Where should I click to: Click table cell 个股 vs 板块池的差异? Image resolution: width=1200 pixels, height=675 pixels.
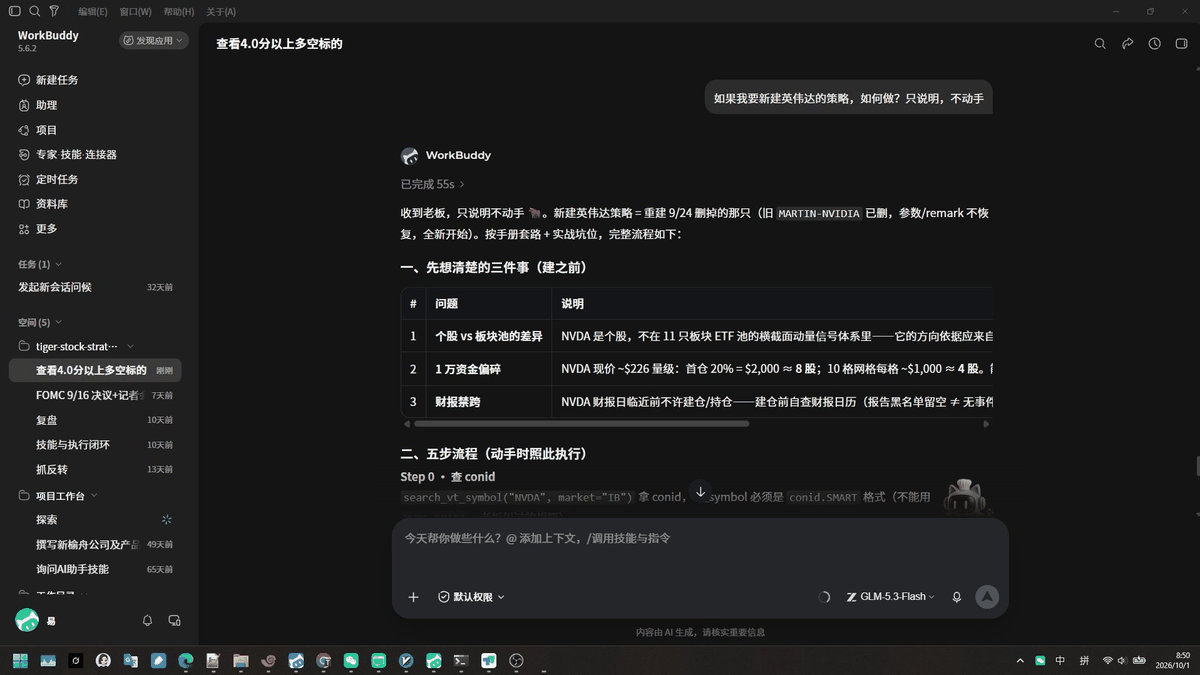pyautogui.click(x=488, y=336)
